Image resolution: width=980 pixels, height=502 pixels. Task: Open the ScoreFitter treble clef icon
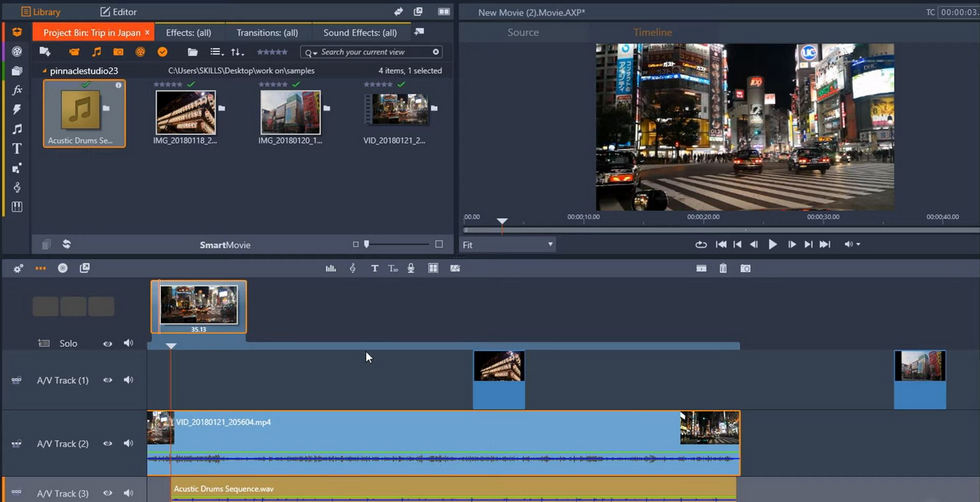[352, 268]
